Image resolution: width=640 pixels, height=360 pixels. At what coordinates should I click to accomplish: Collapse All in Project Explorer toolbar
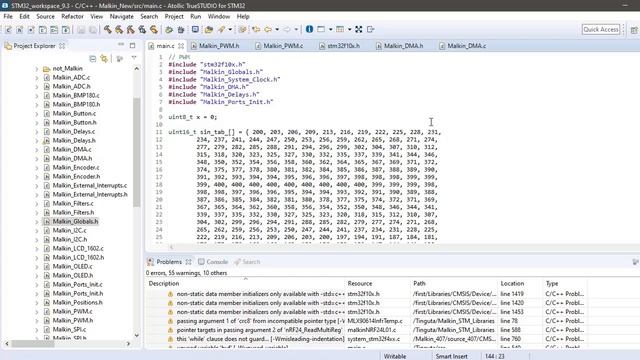(x=93, y=59)
